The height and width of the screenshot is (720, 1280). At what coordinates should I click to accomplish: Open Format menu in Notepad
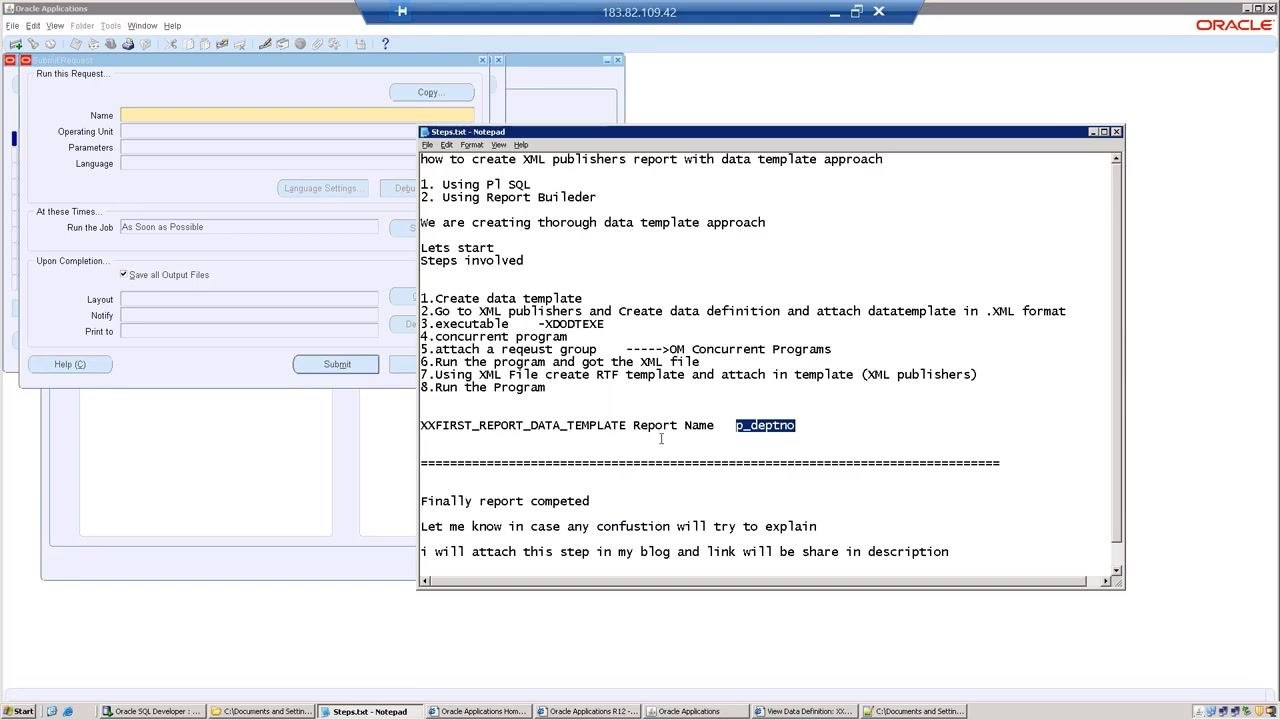(472, 145)
